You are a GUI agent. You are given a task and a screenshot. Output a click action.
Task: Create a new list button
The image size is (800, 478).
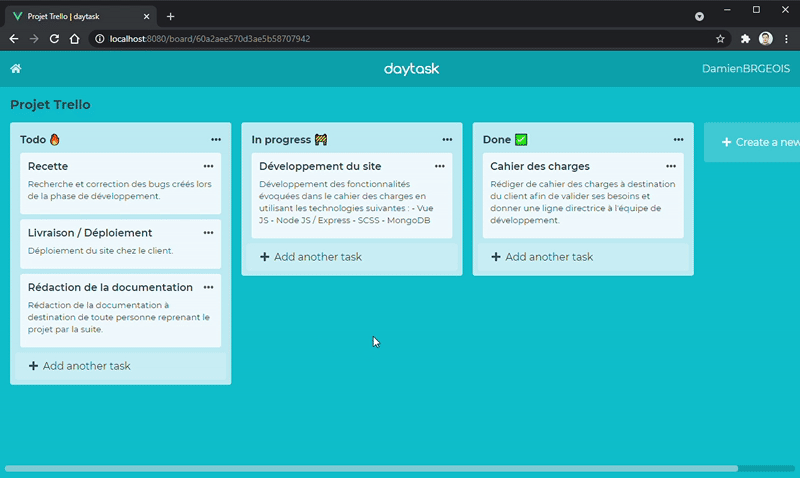point(752,142)
